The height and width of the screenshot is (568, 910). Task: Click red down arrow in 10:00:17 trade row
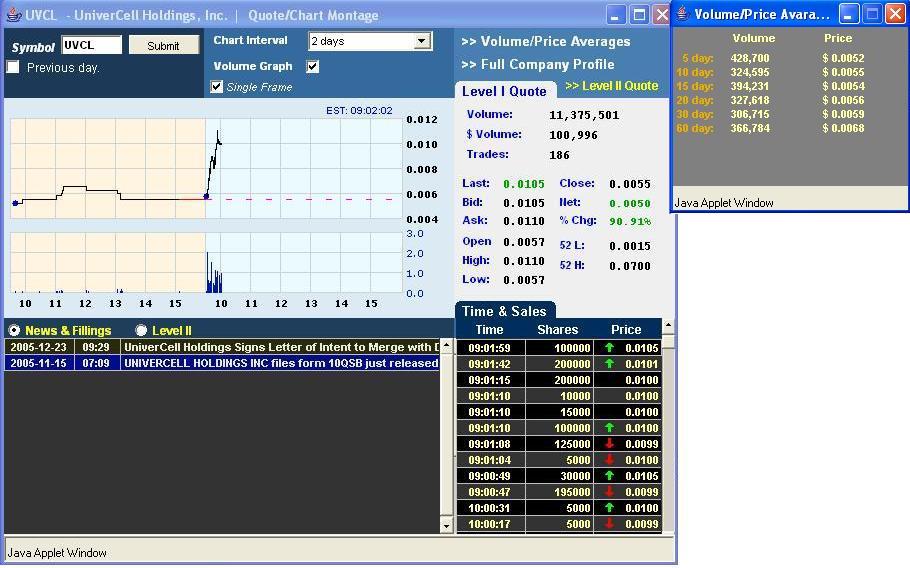[609, 523]
